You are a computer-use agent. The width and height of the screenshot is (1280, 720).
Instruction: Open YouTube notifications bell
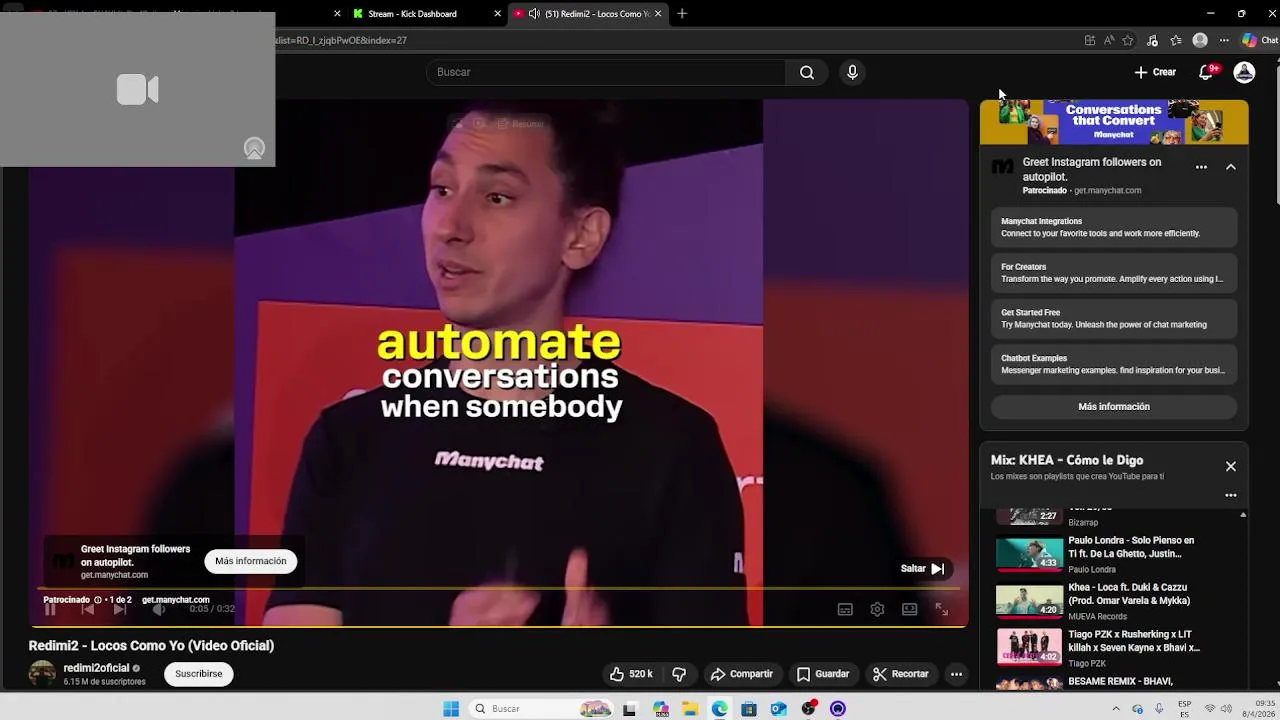pyautogui.click(x=1207, y=72)
